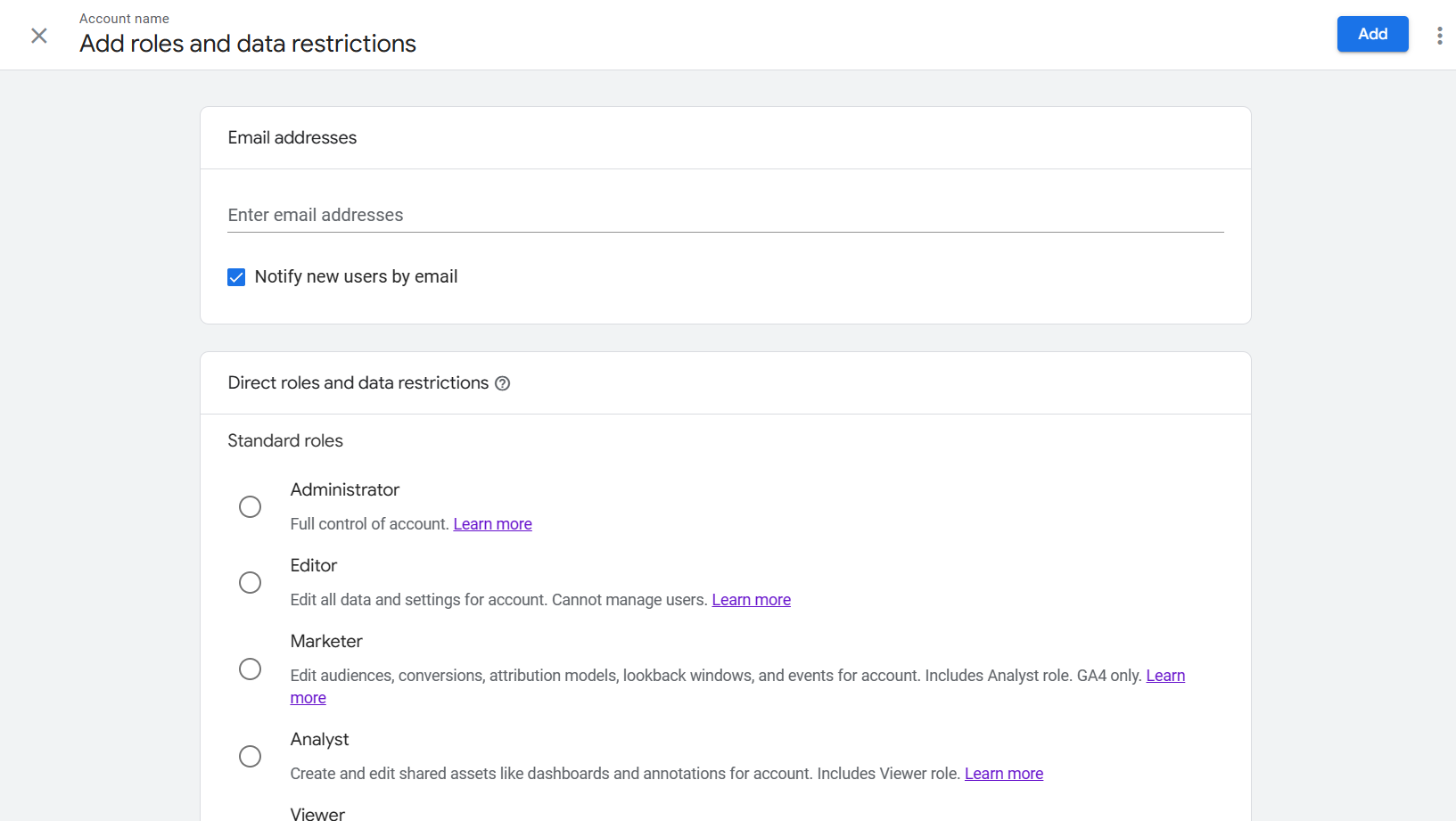This screenshot has width=1456, height=821.
Task: Focus the Enter email addresses field
Action: click(726, 215)
